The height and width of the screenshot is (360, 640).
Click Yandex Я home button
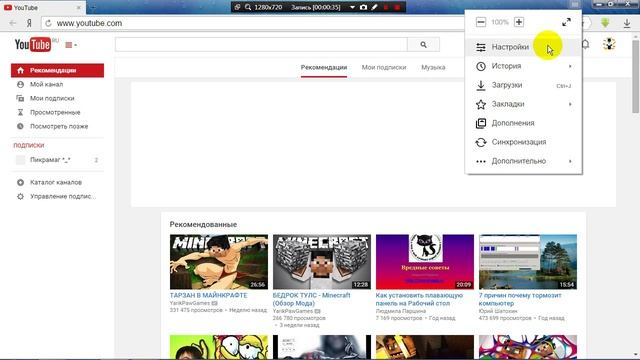(29, 23)
